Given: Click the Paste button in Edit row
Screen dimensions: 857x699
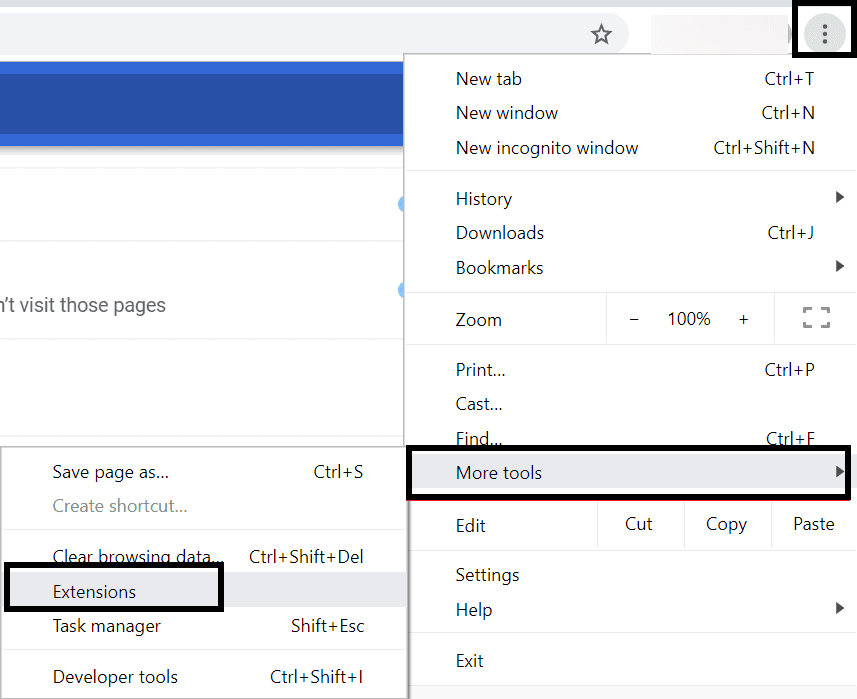Looking at the screenshot, I should [814, 524].
